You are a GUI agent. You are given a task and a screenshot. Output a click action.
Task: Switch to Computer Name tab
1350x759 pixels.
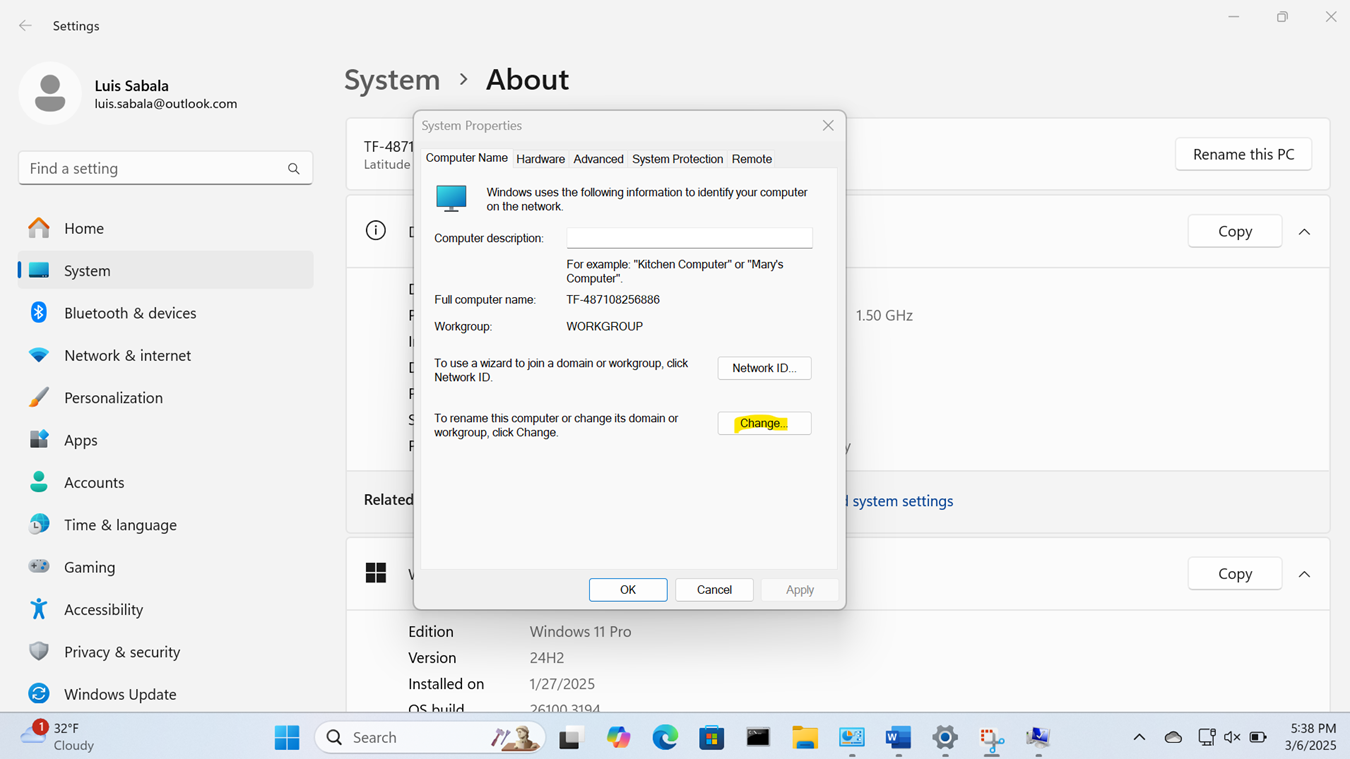coord(467,158)
